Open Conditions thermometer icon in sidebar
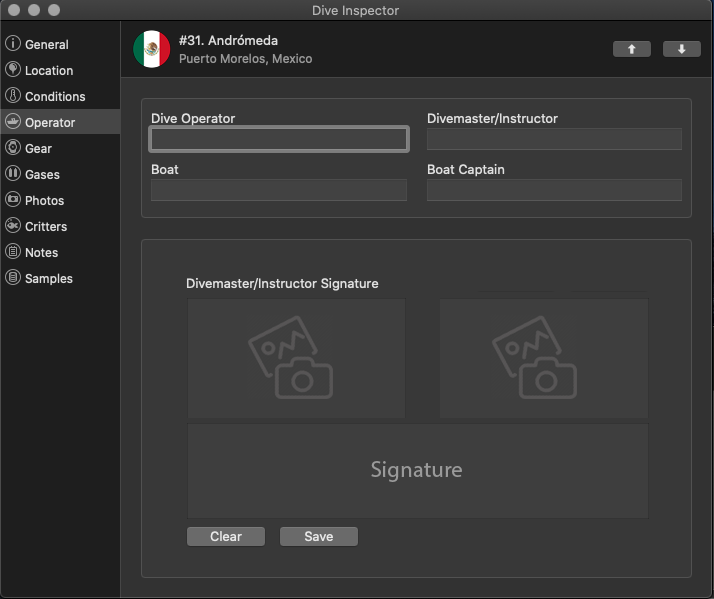Screen dimensions: 714x599 tap(13, 96)
